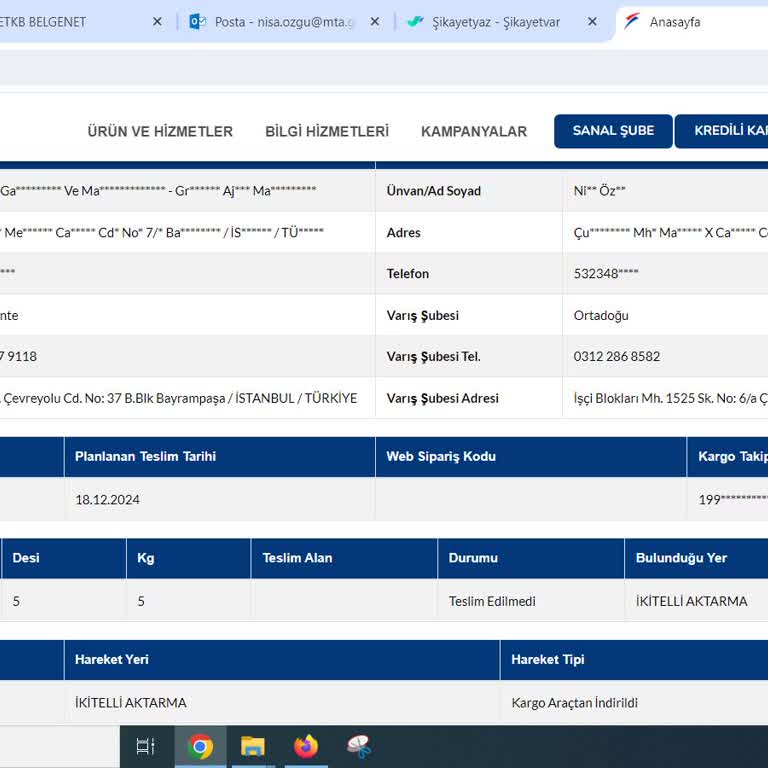This screenshot has height=768, width=768.
Task: Select İKİTELLİ AKTARMA under Hareket Yeri
Action: (131, 703)
